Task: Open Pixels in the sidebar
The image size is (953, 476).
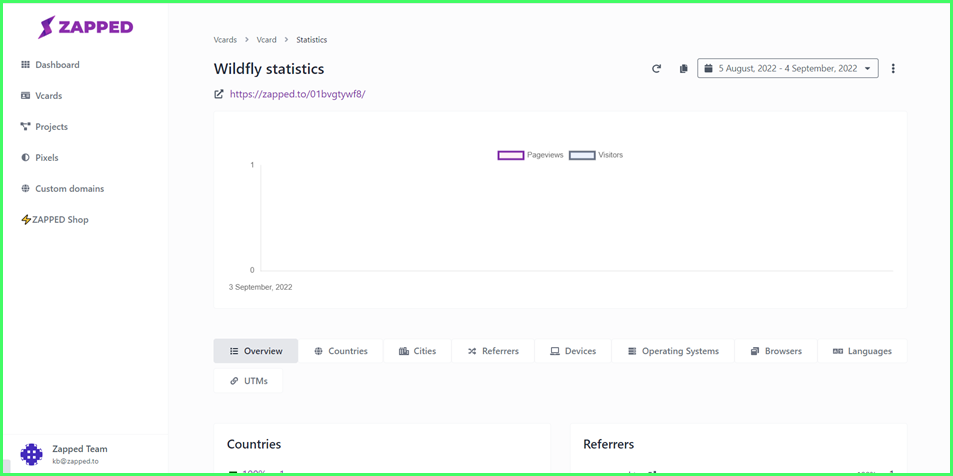Action: 47,157
